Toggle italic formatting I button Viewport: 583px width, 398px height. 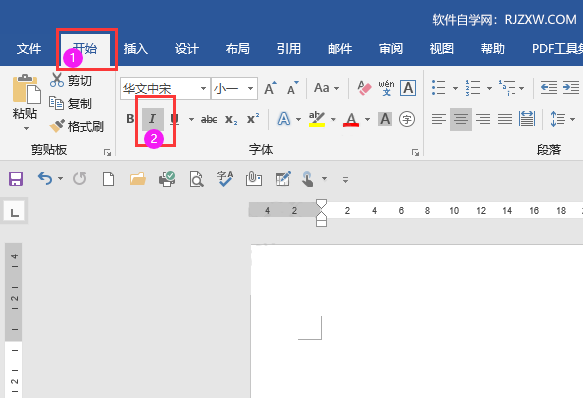point(152,119)
